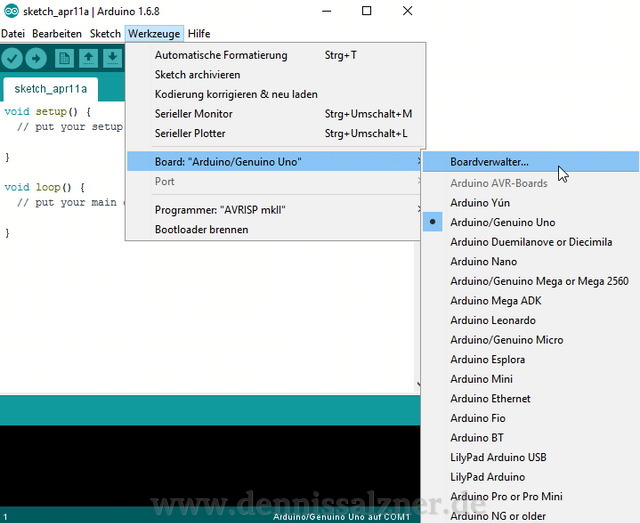Open the Bearbeiten menu

click(57, 33)
